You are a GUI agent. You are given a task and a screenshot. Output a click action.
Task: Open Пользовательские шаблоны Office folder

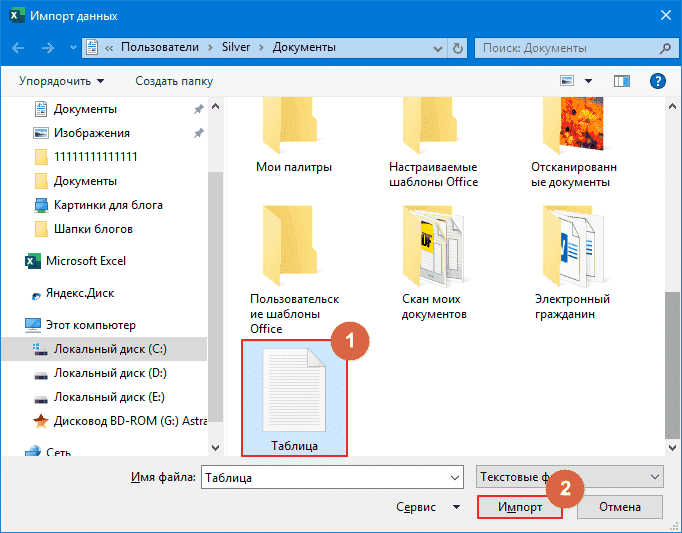coord(294,270)
